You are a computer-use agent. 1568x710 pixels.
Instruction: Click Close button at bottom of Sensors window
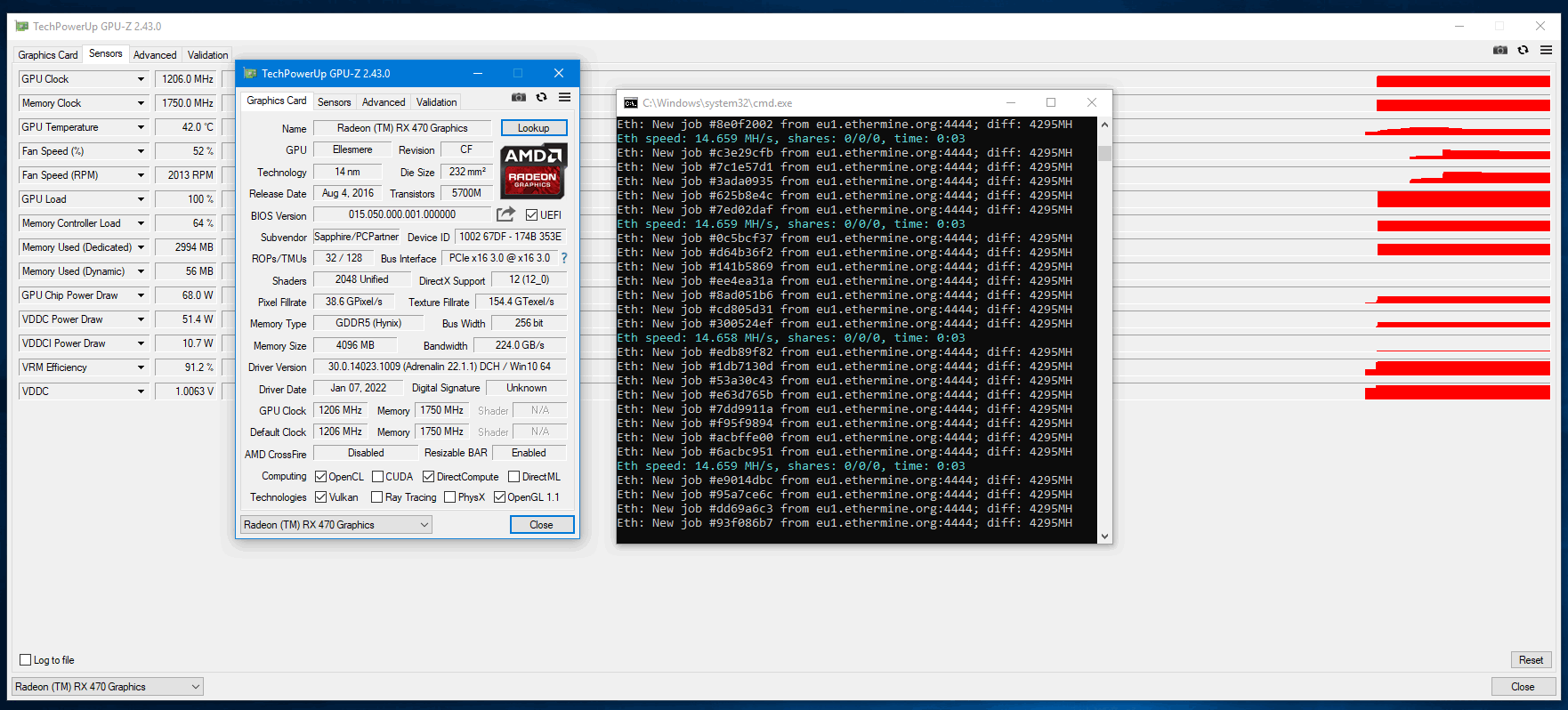coord(1524,687)
